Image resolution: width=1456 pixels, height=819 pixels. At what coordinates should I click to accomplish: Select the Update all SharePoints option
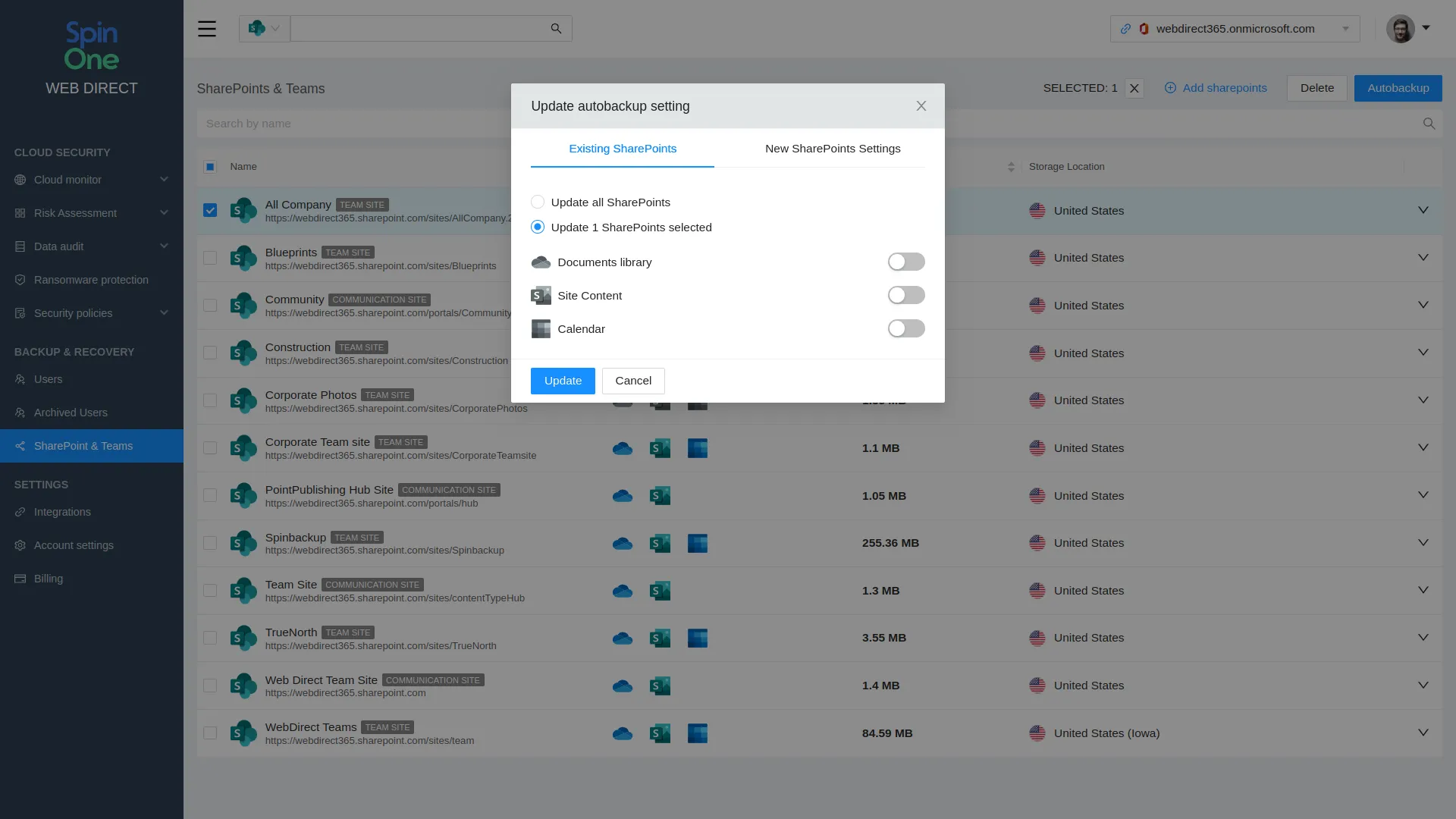coord(538,202)
